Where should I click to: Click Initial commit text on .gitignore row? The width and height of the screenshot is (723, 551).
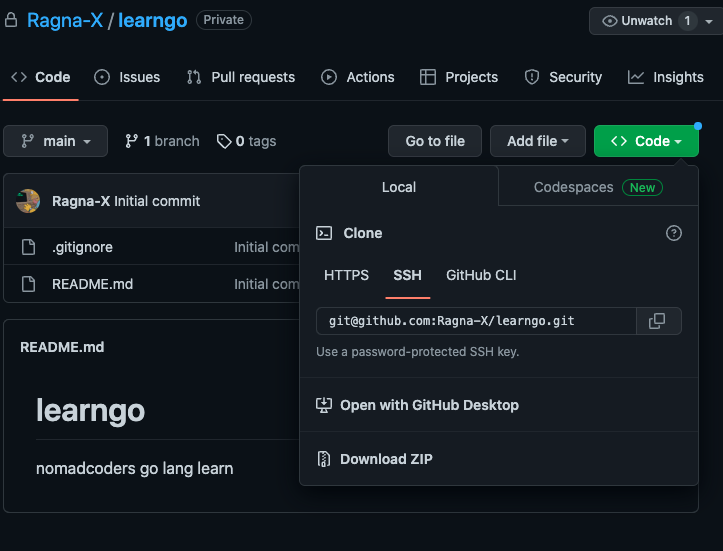pos(267,247)
